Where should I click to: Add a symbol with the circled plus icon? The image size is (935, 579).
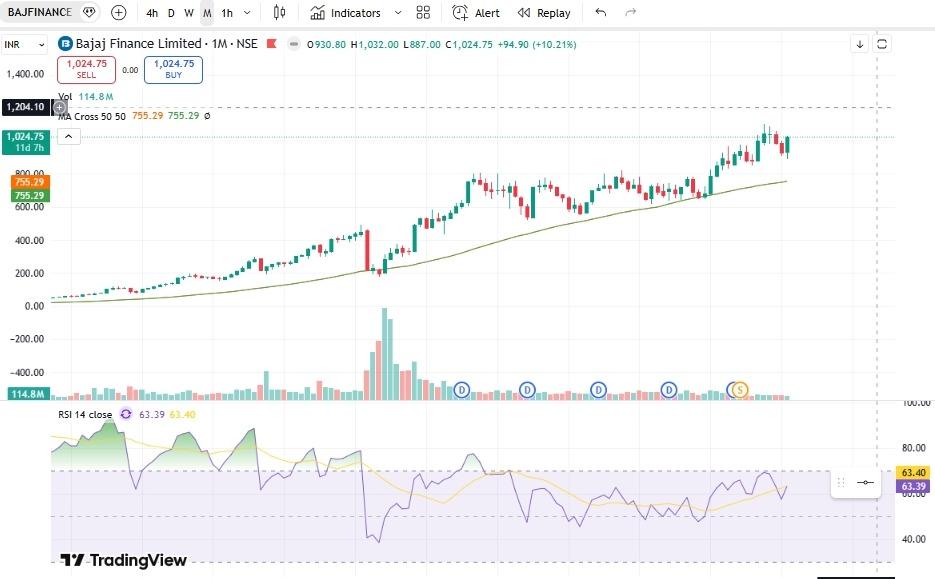[x=119, y=13]
